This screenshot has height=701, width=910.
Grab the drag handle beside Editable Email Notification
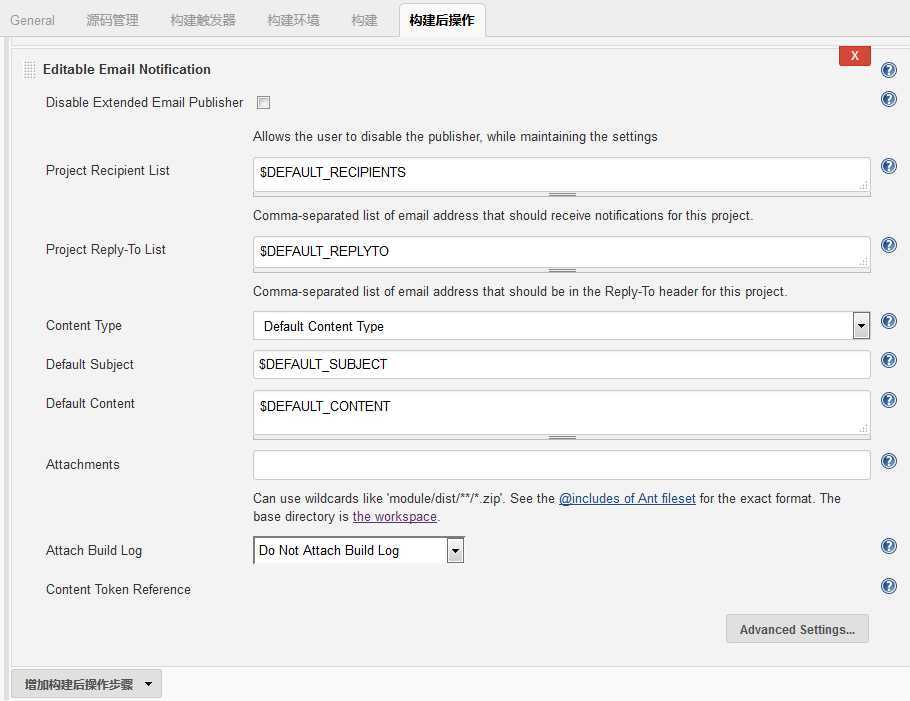point(30,69)
